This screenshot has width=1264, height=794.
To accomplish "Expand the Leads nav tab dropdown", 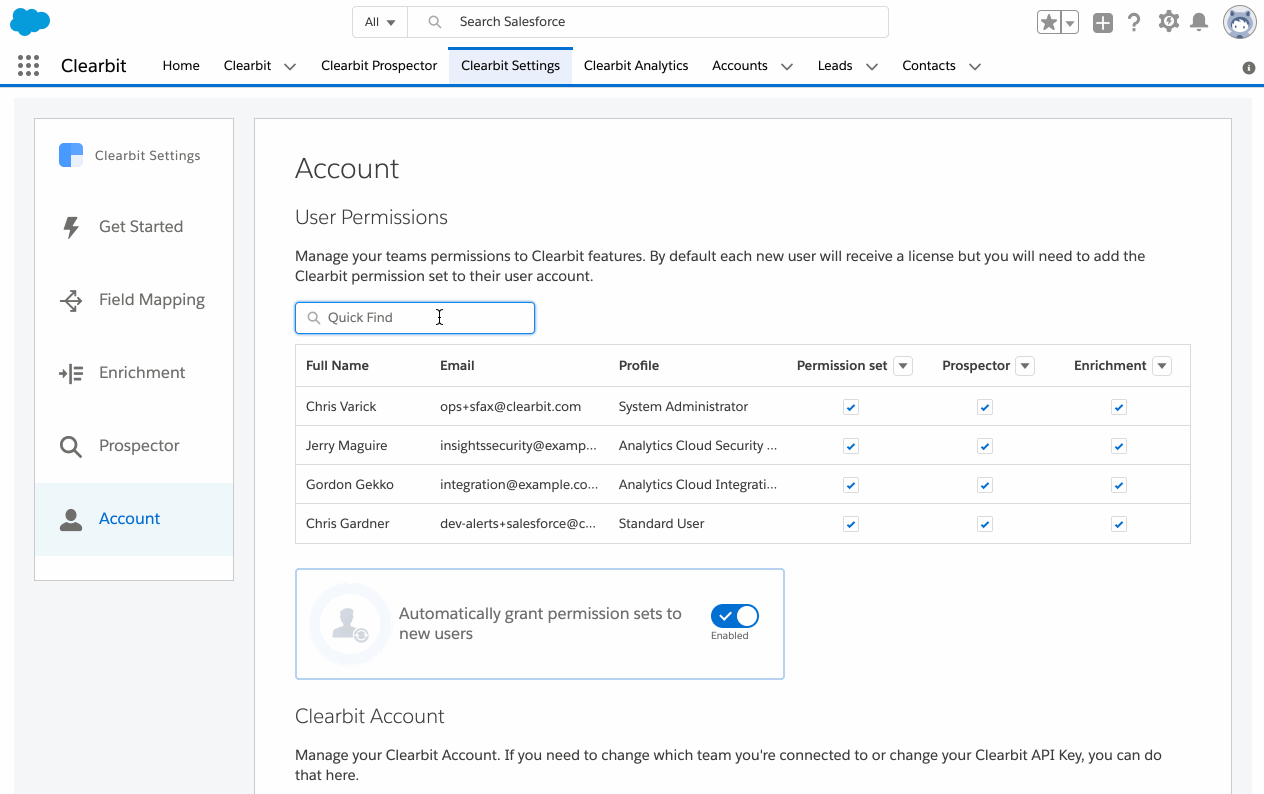I will (872, 67).
